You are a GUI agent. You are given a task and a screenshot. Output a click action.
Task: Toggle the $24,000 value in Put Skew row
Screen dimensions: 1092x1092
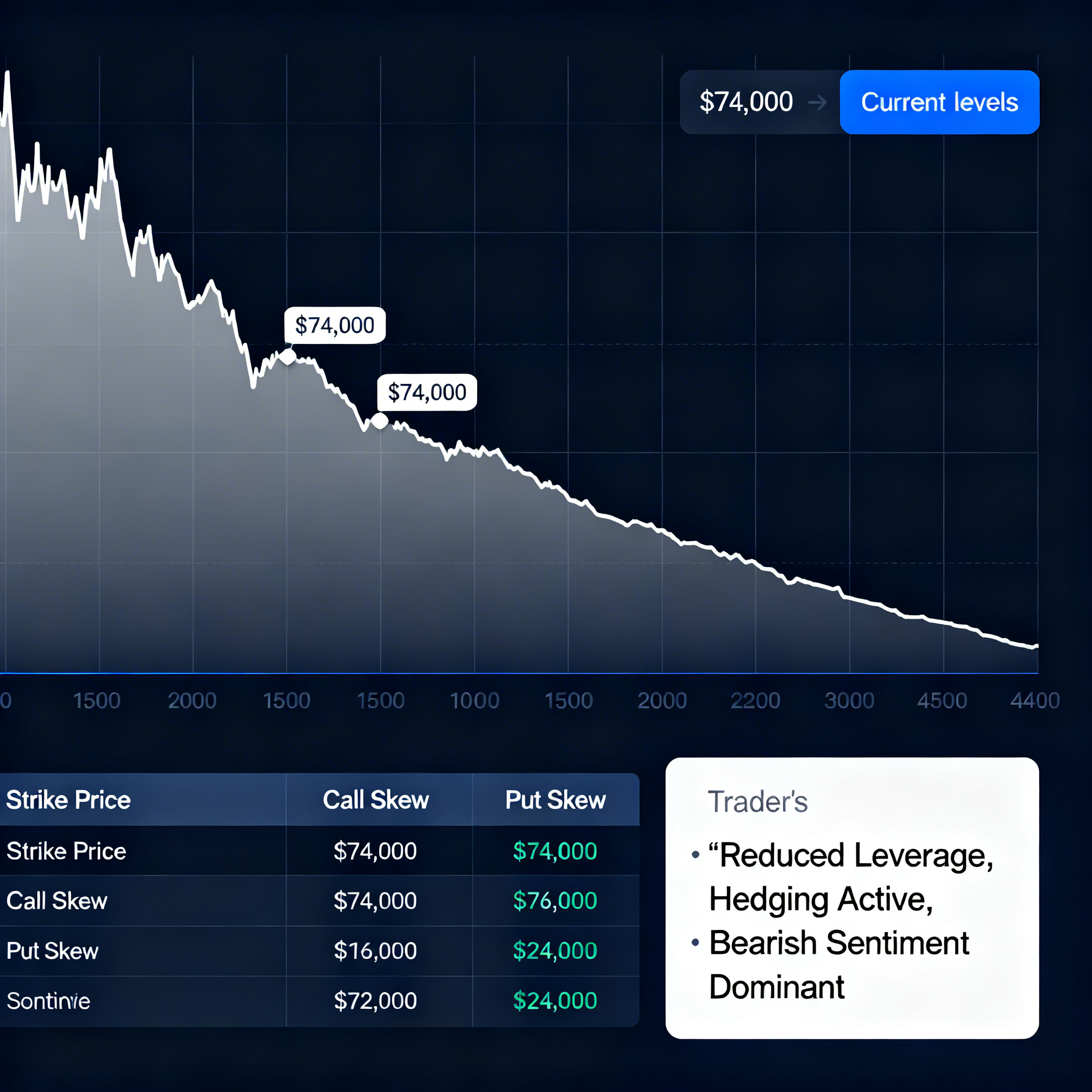click(x=555, y=951)
